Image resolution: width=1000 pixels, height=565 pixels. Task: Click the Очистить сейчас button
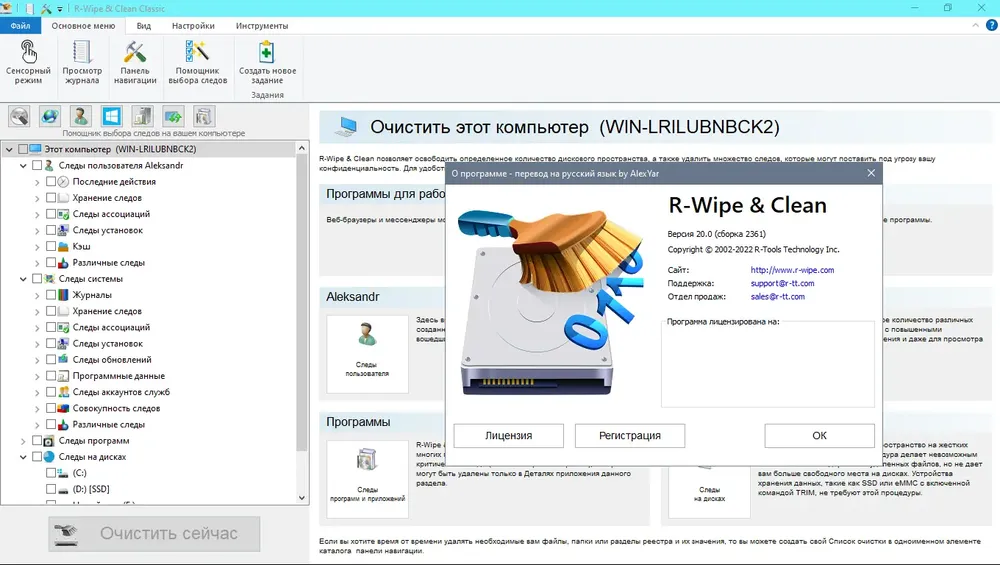pos(154,534)
